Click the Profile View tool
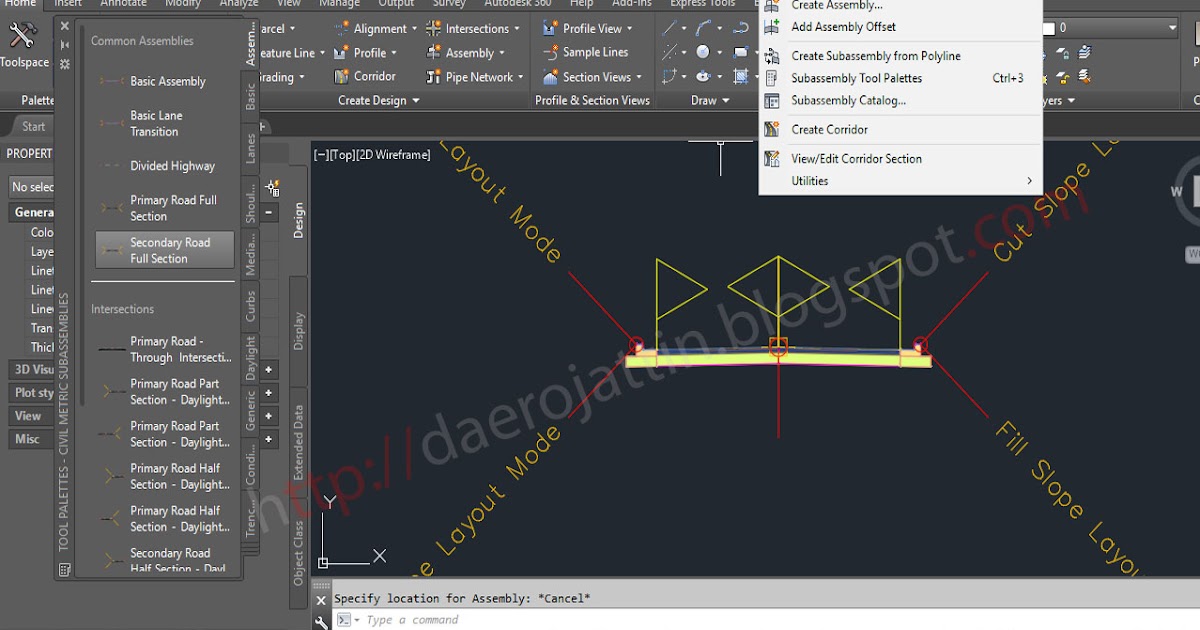This screenshot has height=630, width=1200. [589, 28]
